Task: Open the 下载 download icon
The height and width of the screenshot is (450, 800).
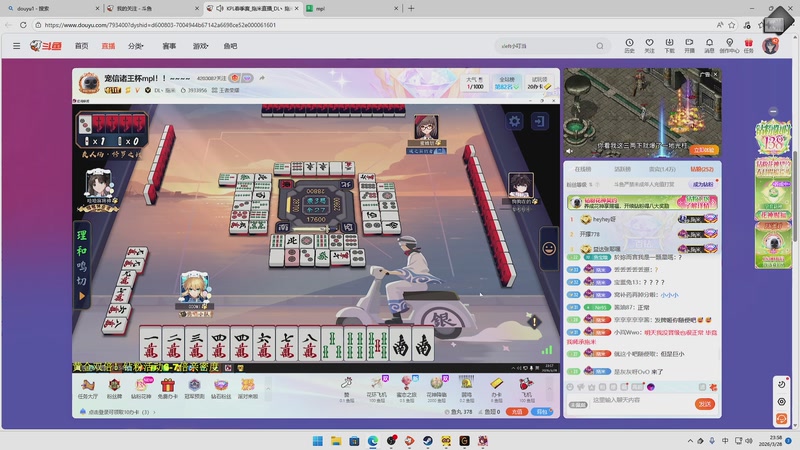Action: (669, 45)
